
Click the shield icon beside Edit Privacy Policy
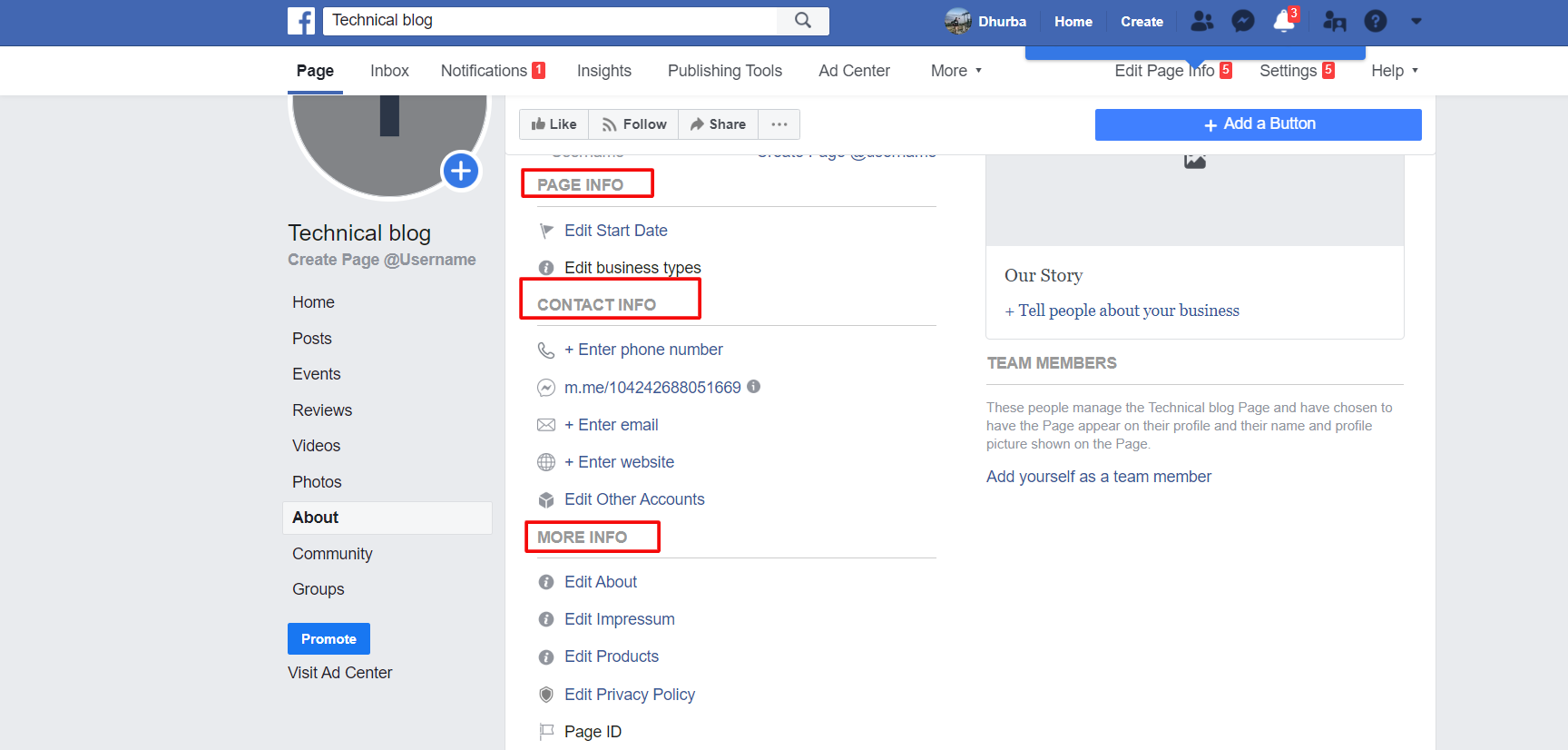click(x=546, y=695)
